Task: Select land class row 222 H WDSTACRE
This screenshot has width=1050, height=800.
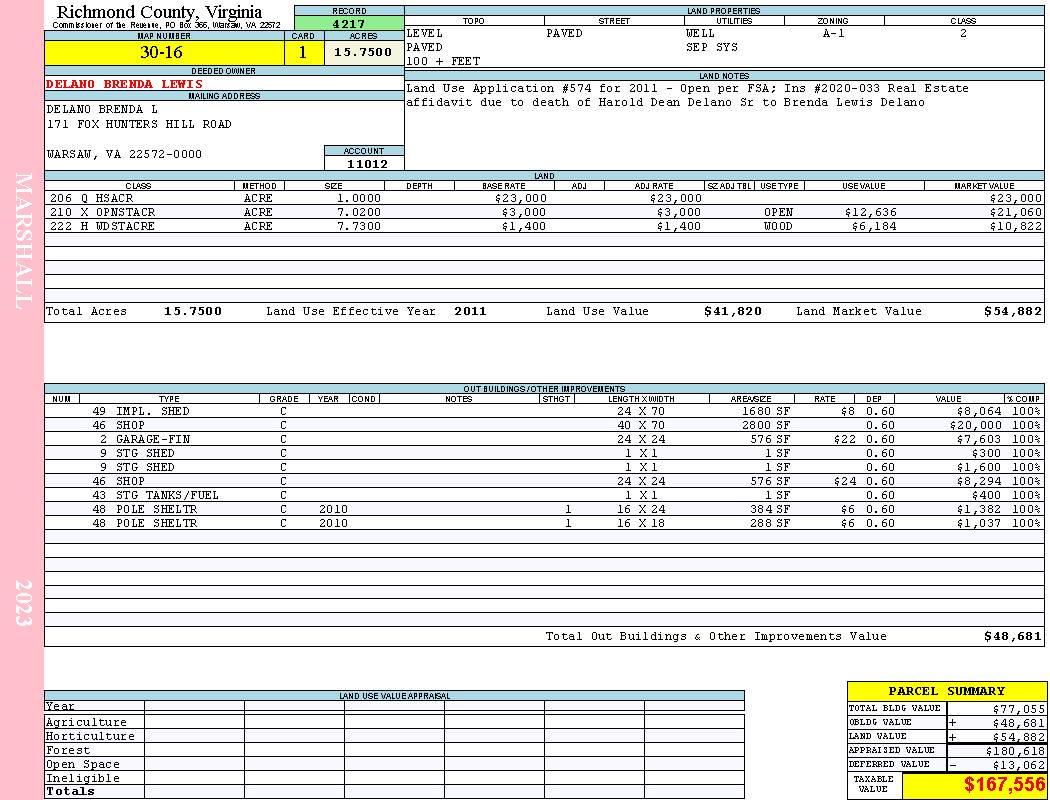Action: (544, 226)
